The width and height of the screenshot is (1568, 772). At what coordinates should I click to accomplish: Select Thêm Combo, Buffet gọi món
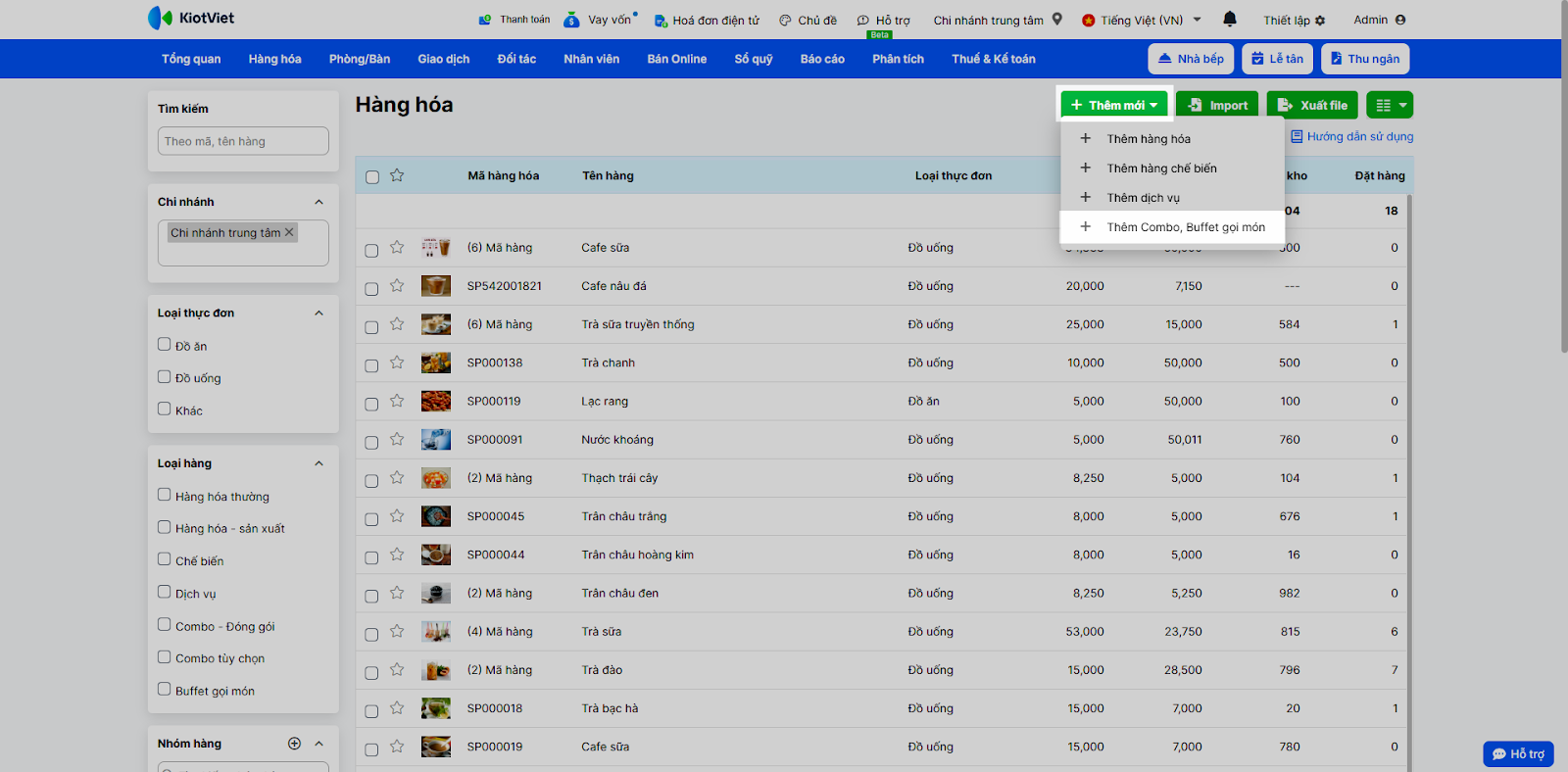click(x=1185, y=227)
